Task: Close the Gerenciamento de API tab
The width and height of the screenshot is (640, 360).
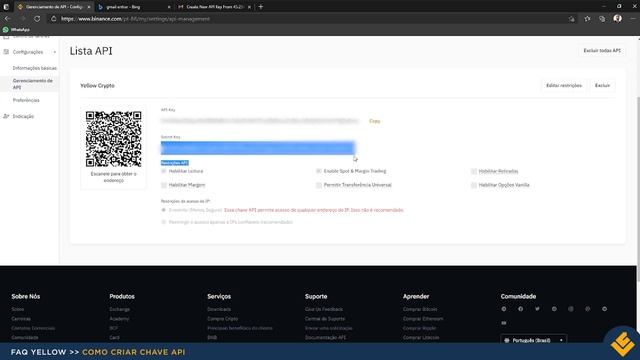Action: coord(89,7)
